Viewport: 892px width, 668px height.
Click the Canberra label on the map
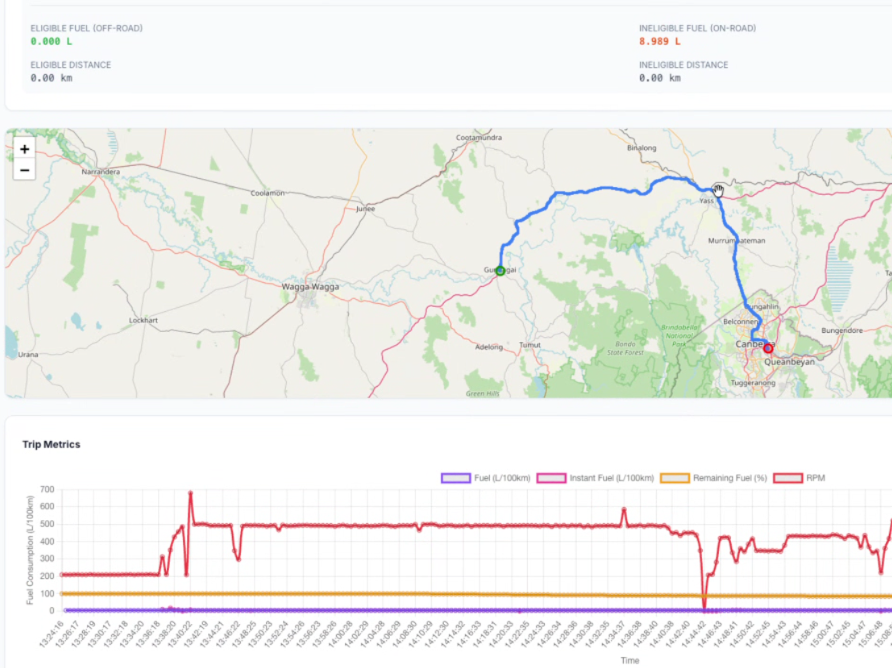coord(749,343)
